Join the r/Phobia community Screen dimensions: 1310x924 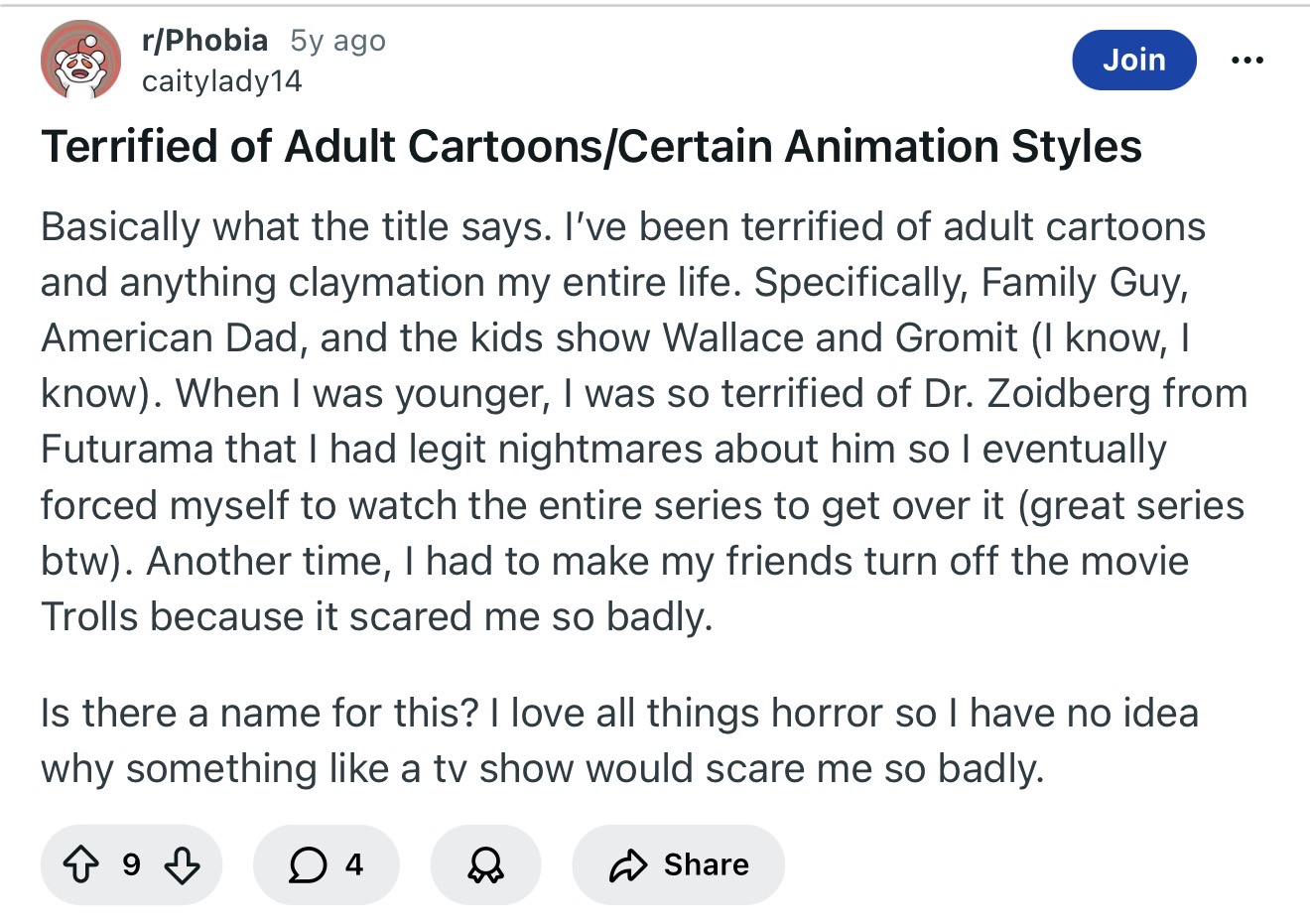[x=1133, y=60]
